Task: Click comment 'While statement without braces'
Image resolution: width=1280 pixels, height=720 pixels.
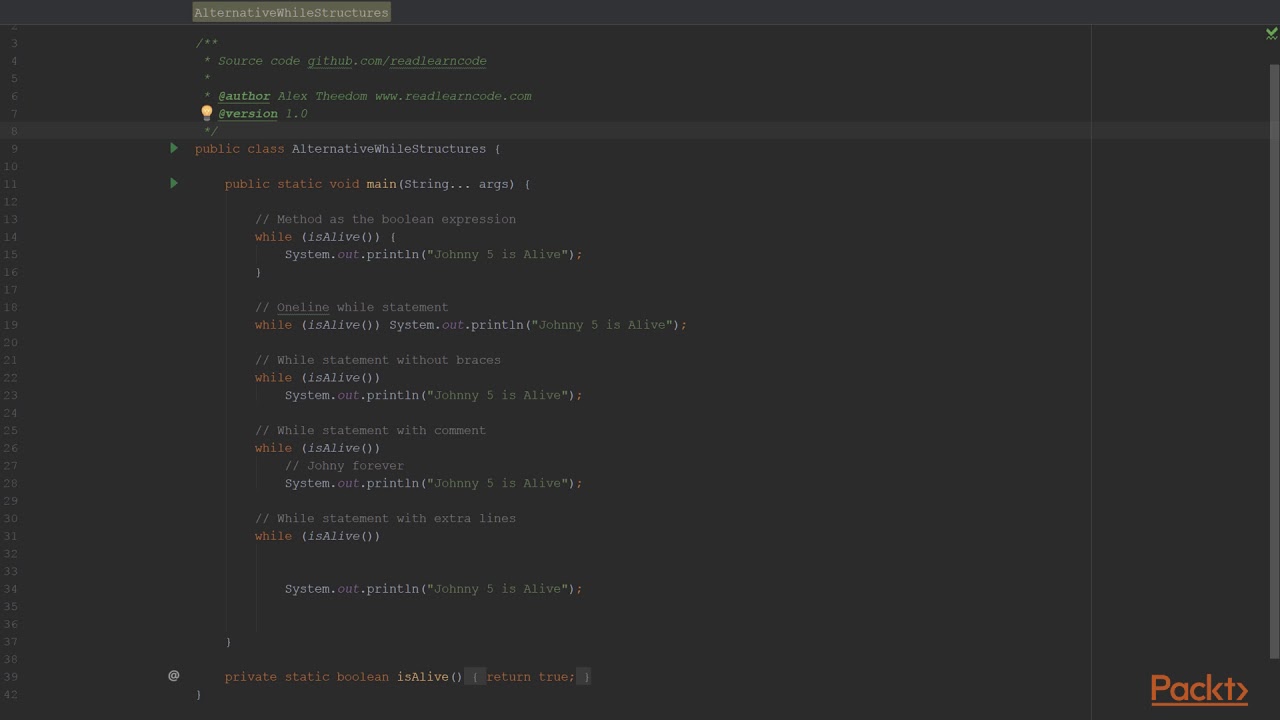Action: (x=378, y=360)
